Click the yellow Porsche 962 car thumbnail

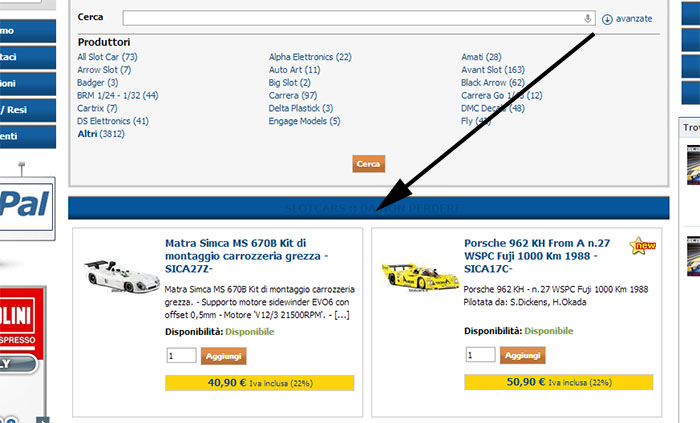coord(420,278)
